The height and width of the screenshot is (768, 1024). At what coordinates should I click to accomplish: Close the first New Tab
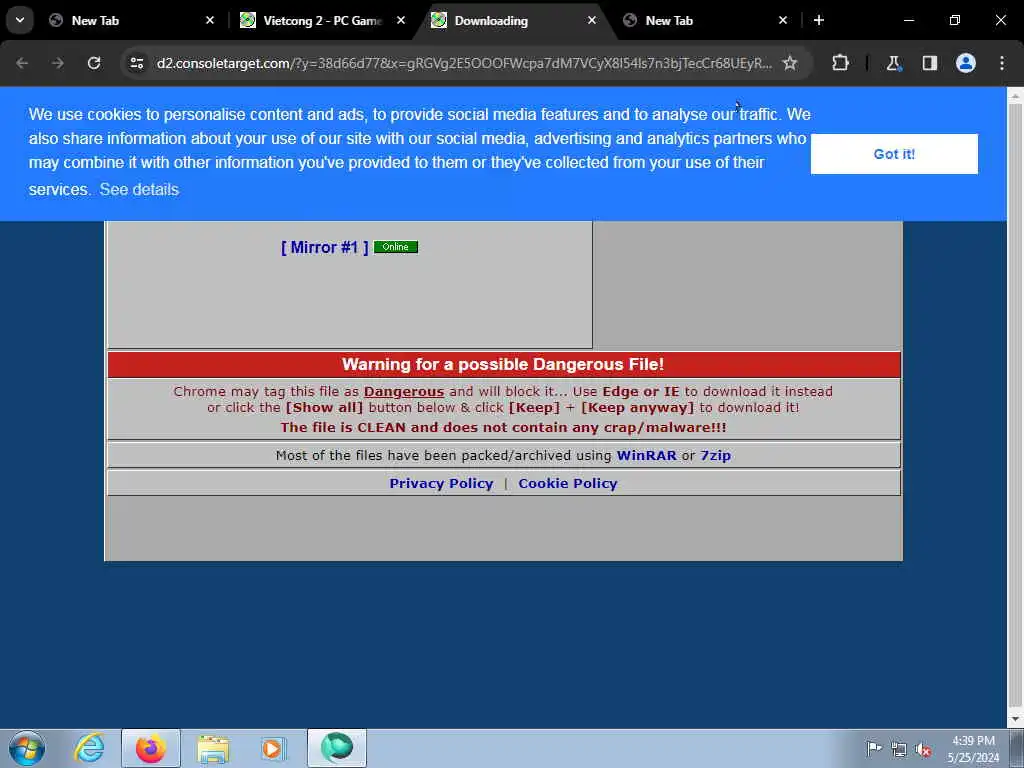pos(210,20)
